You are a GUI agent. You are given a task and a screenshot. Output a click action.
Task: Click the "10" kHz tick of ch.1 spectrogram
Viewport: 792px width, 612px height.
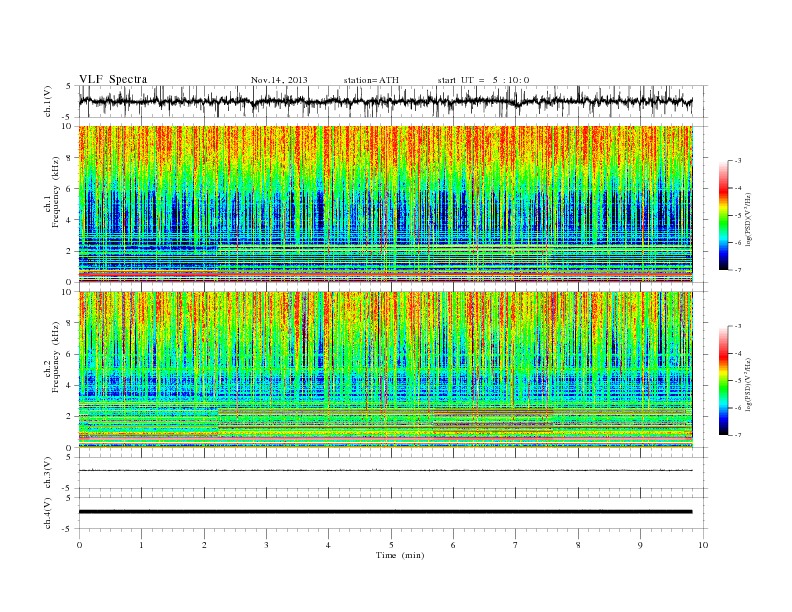(x=69, y=126)
